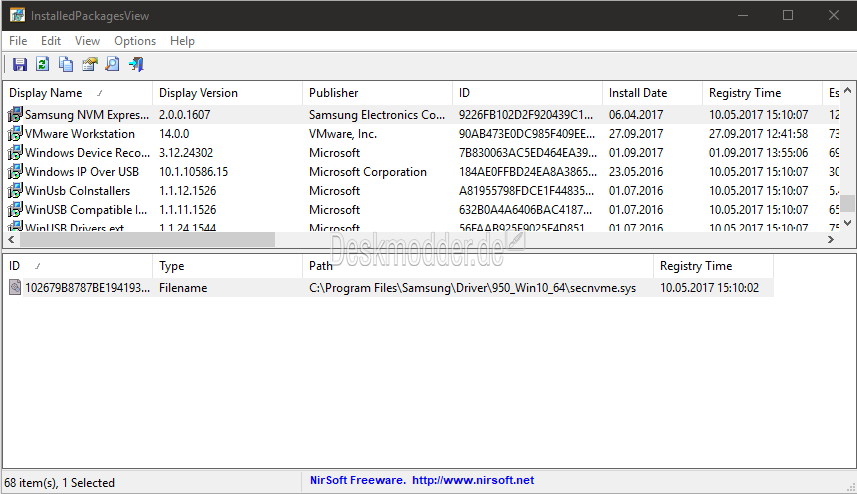Select the secnvme.sys file entry icon

click(x=15, y=287)
